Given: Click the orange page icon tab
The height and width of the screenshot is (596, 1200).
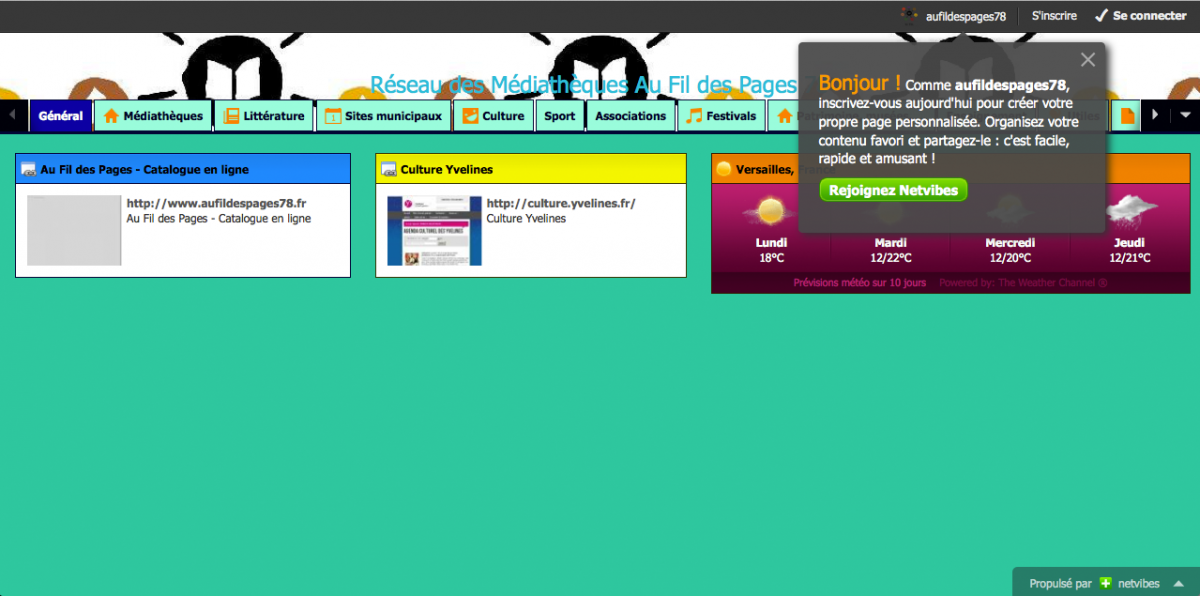Looking at the screenshot, I should point(1127,116).
